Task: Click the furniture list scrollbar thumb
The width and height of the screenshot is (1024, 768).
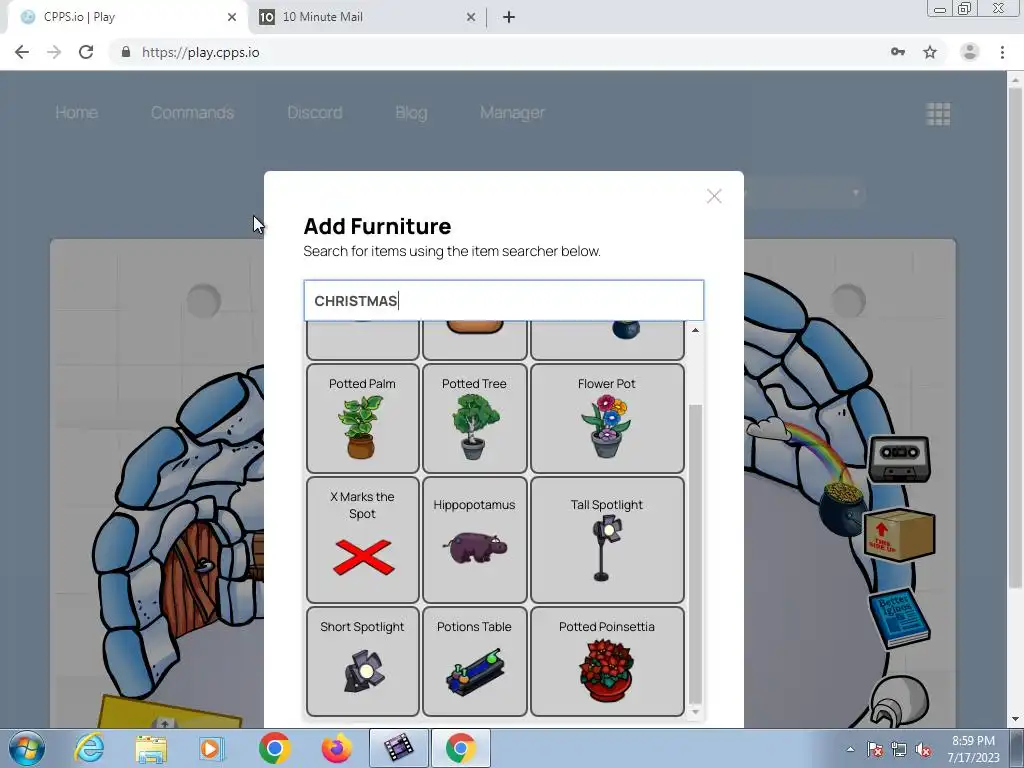Action: pos(696,554)
